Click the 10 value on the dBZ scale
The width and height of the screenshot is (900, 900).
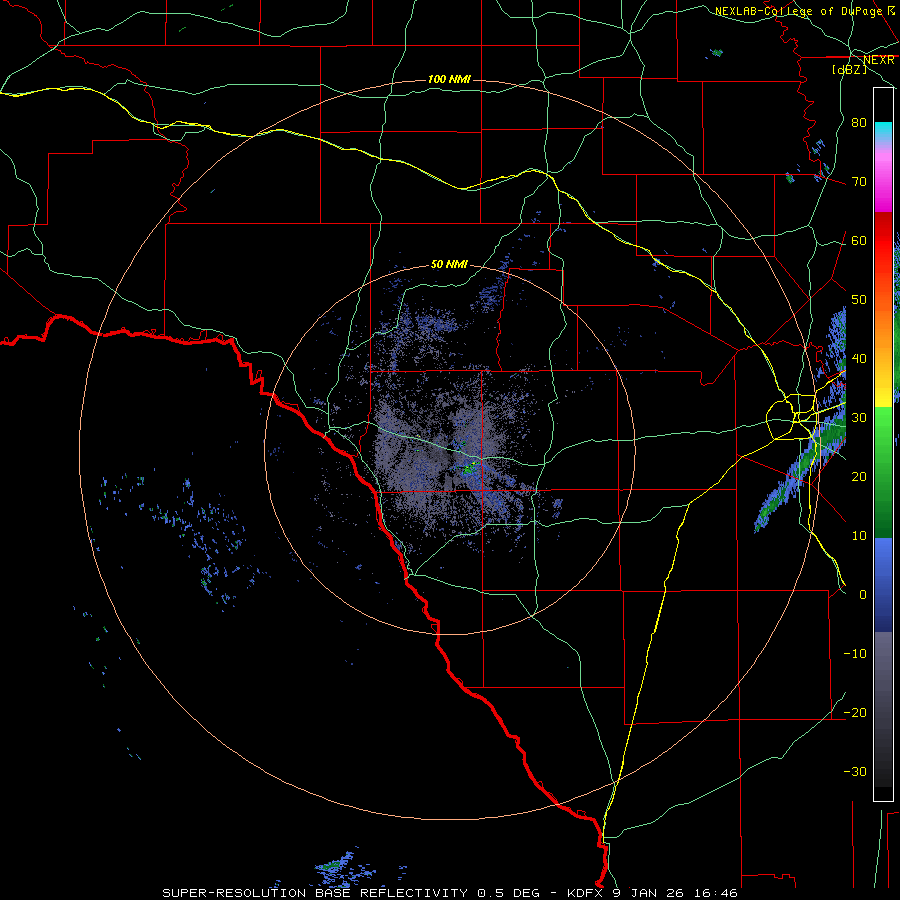tap(859, 536)
